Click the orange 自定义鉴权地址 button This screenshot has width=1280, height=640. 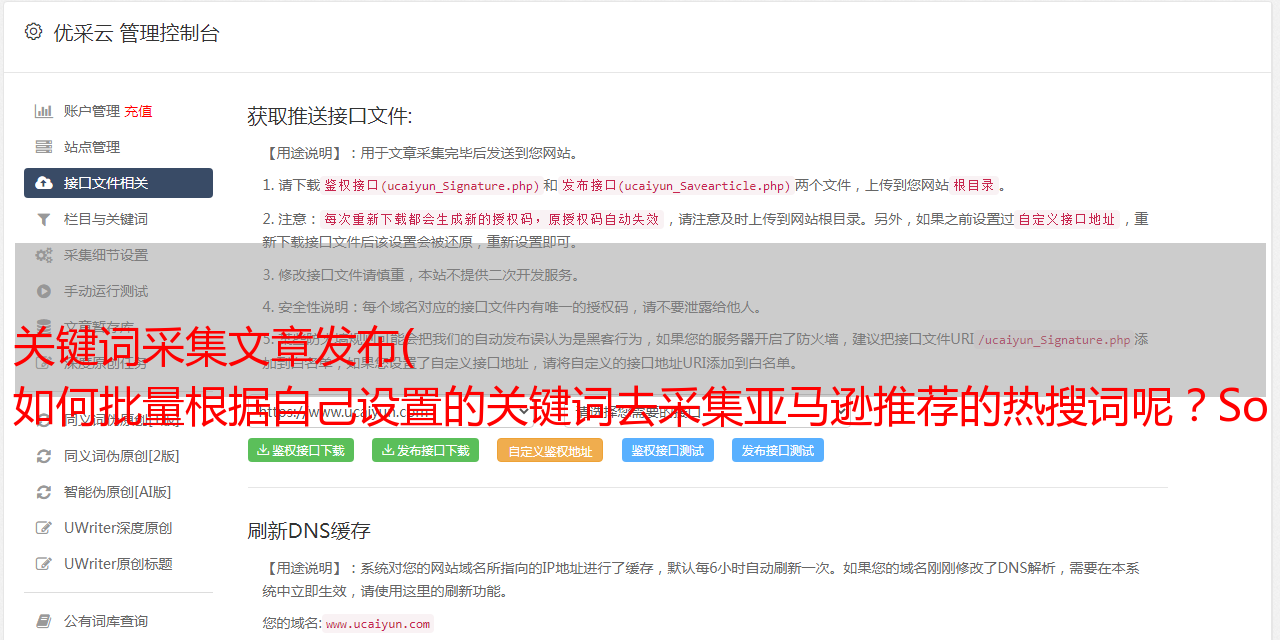point(550,450)
